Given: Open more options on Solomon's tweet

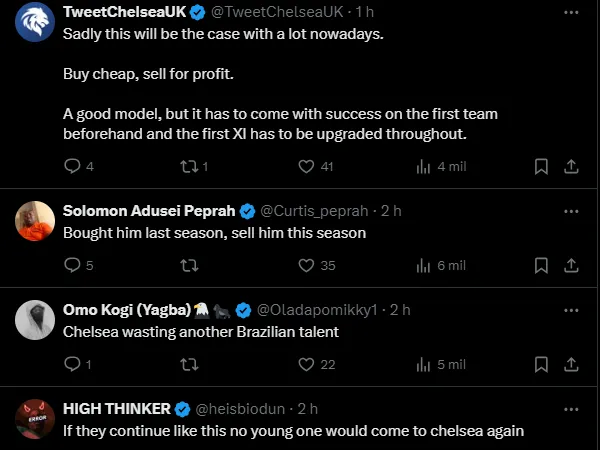Looking at the screenshot, I should point(571,211).
